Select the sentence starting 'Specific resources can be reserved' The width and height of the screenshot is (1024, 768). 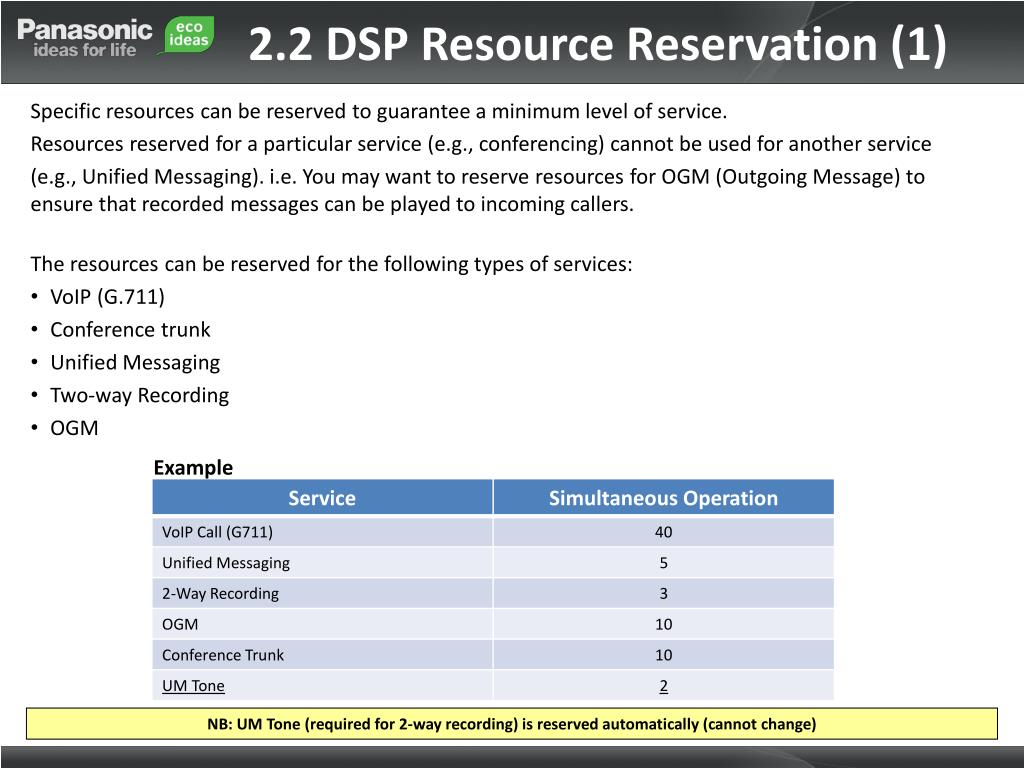point(379,111)
